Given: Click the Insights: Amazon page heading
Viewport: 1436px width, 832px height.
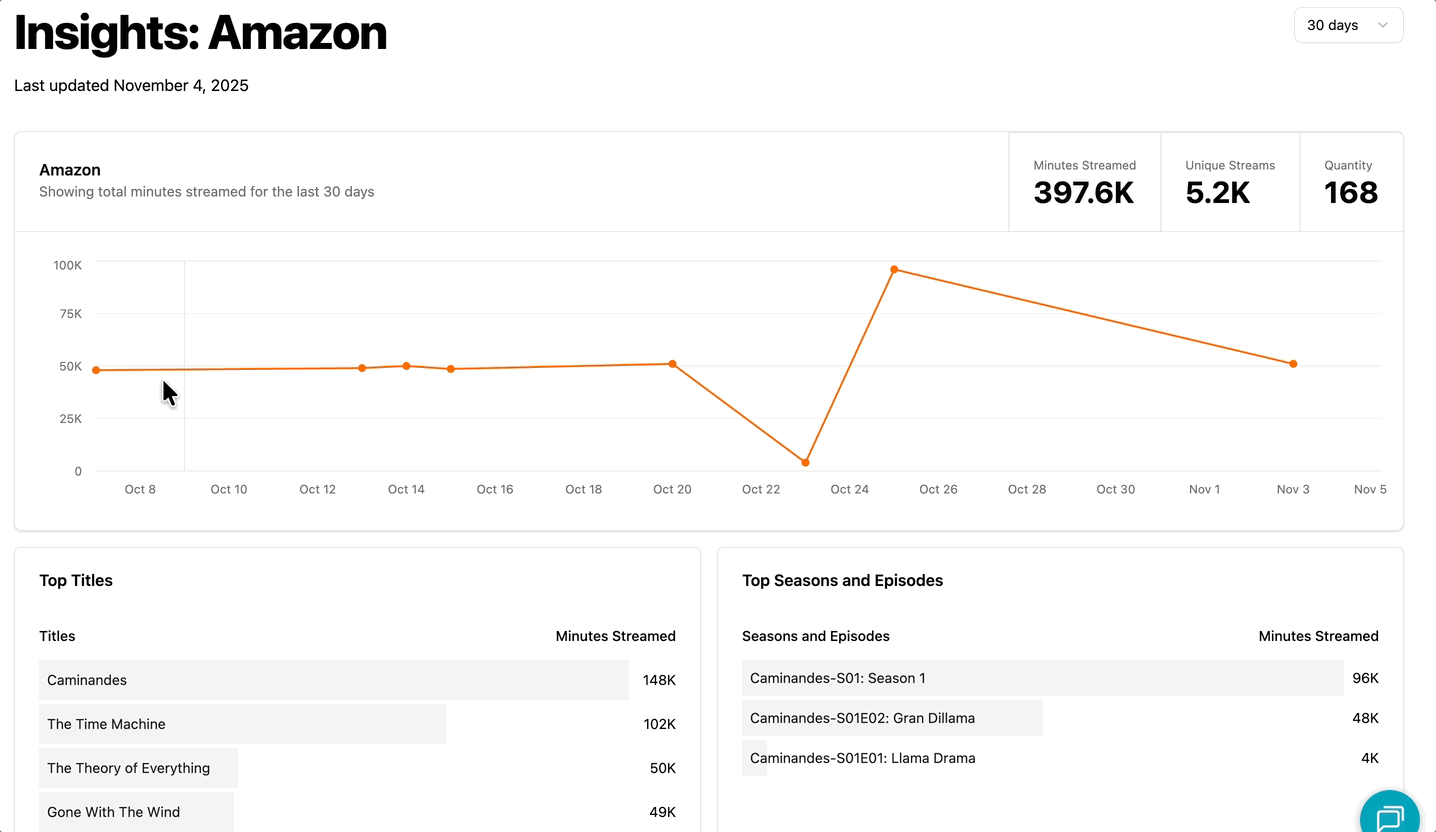Looking at the screenshot, I should (x=200, y=33).
